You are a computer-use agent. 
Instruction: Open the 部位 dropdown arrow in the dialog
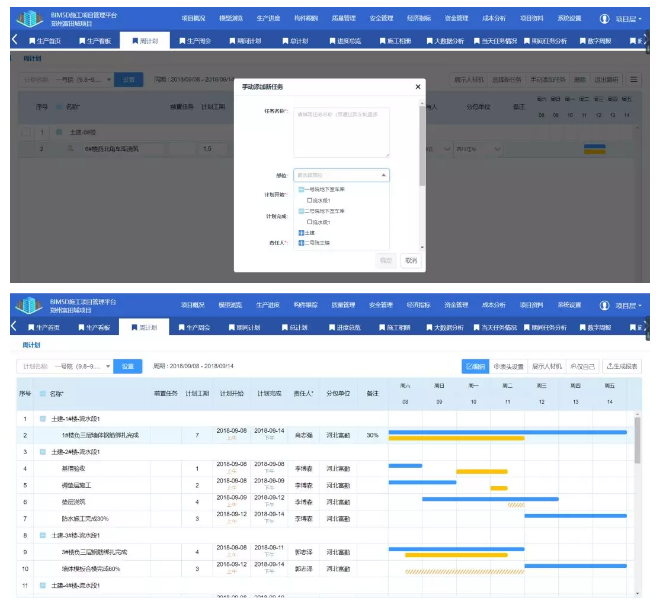tap(383, 174)
